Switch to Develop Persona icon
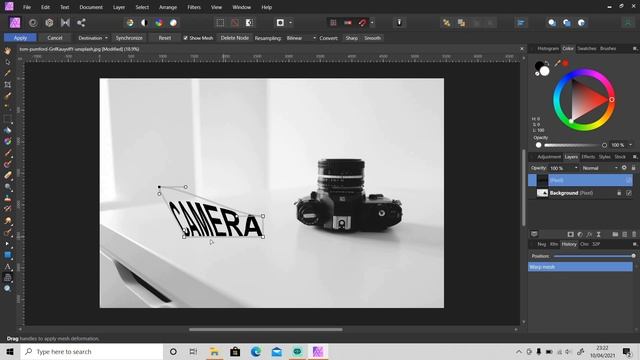640x360 pixels. click(x=49, y=23)
